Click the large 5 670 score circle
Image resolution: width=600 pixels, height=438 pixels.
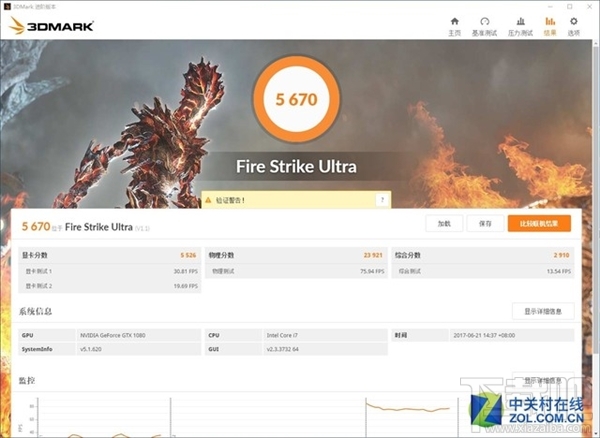coord(297,99)
